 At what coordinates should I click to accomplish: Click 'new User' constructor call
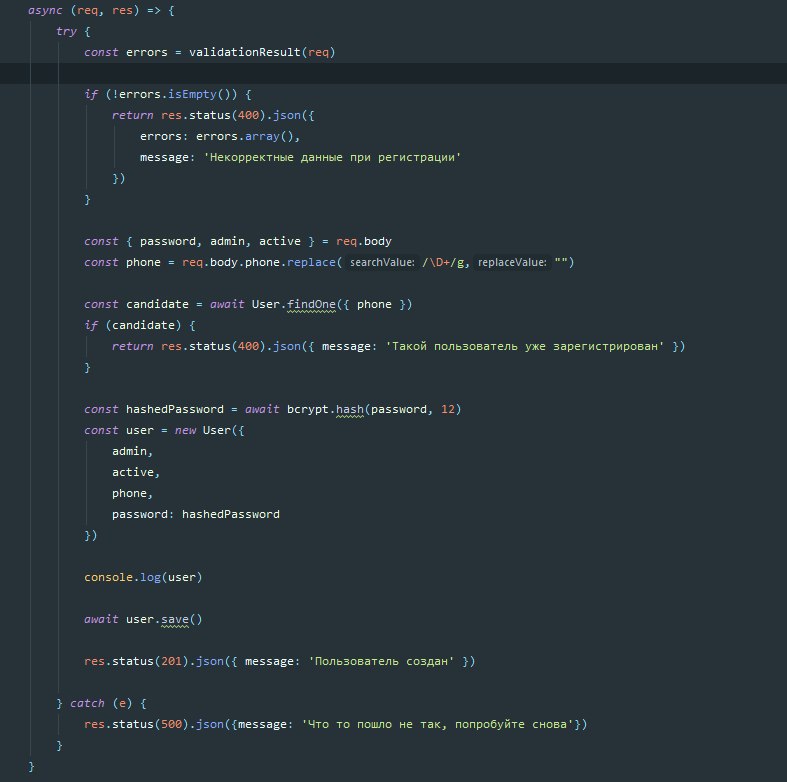[209, 431]
